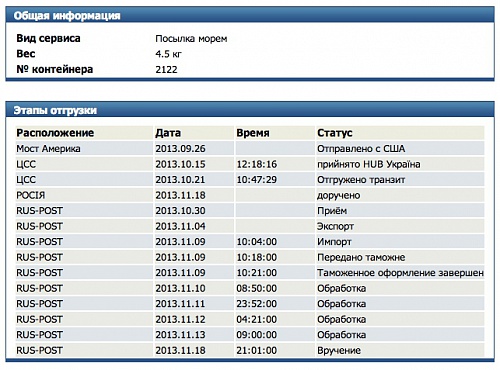Click the time '10:18:00'
The height and width of the screenshot is (370, 500).
point(257,257)
